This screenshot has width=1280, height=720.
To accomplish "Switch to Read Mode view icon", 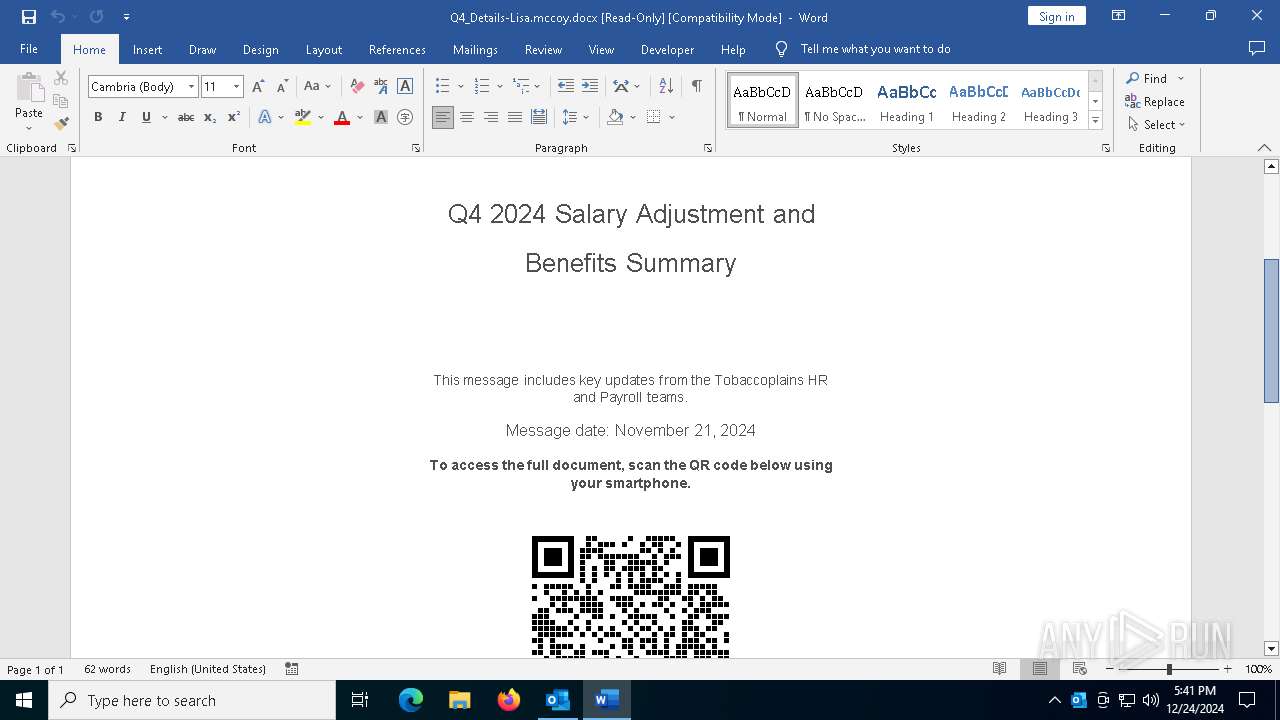I will 999,669.
